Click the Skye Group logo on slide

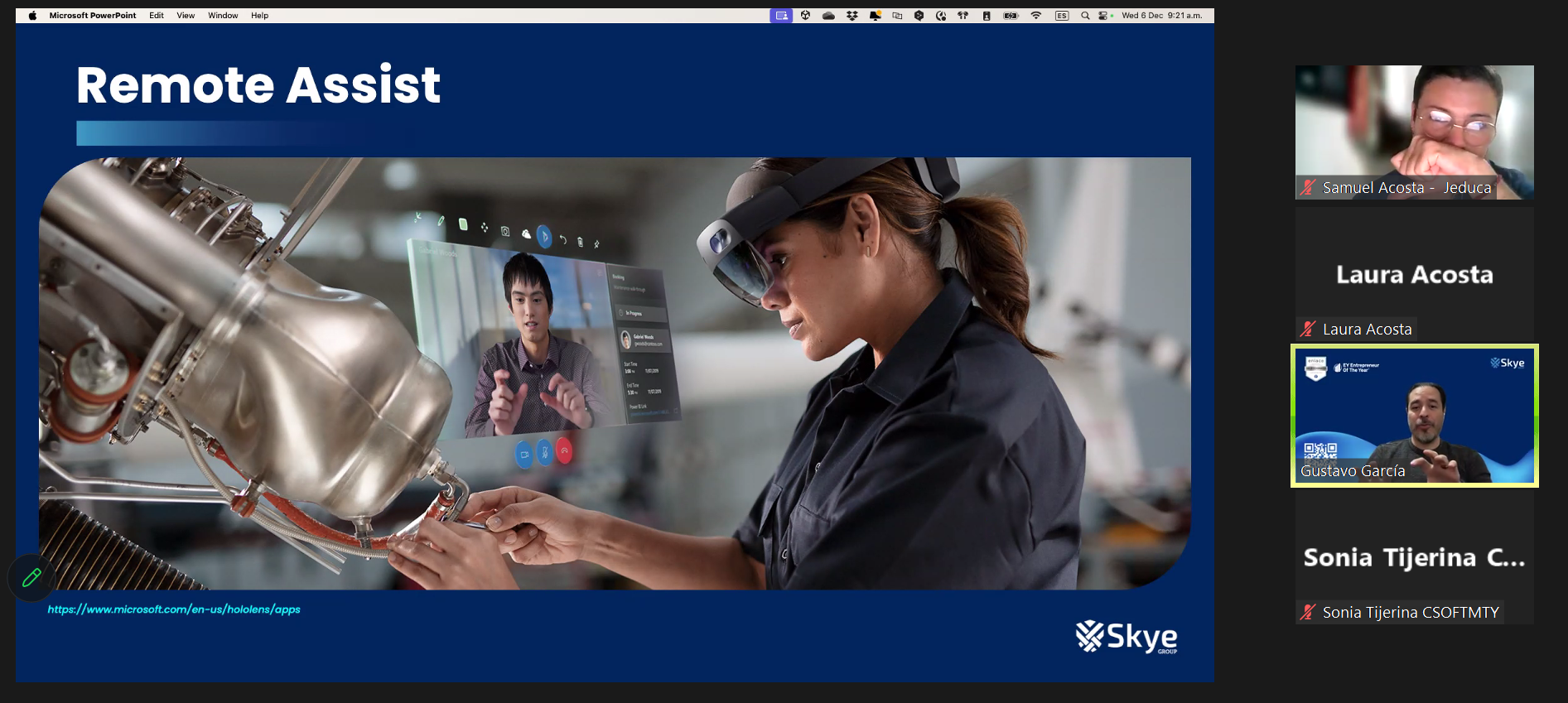click(1127, 637)
